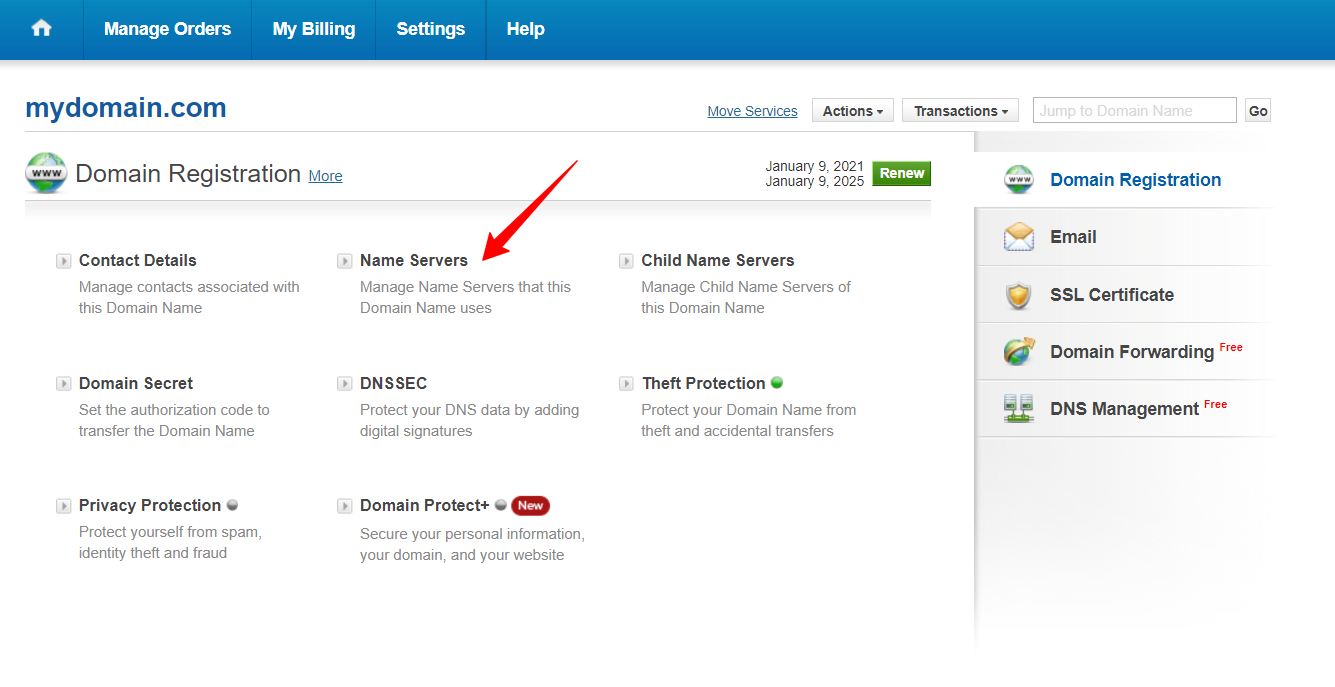Expand the Contact Details arrow
This screenshot has width=1335, height=687.
(x=64, y=261)
